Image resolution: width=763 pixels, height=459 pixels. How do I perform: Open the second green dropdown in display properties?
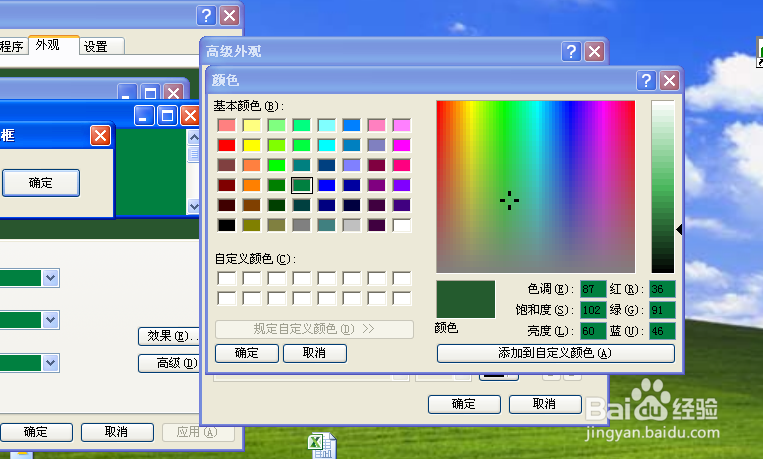50,320
